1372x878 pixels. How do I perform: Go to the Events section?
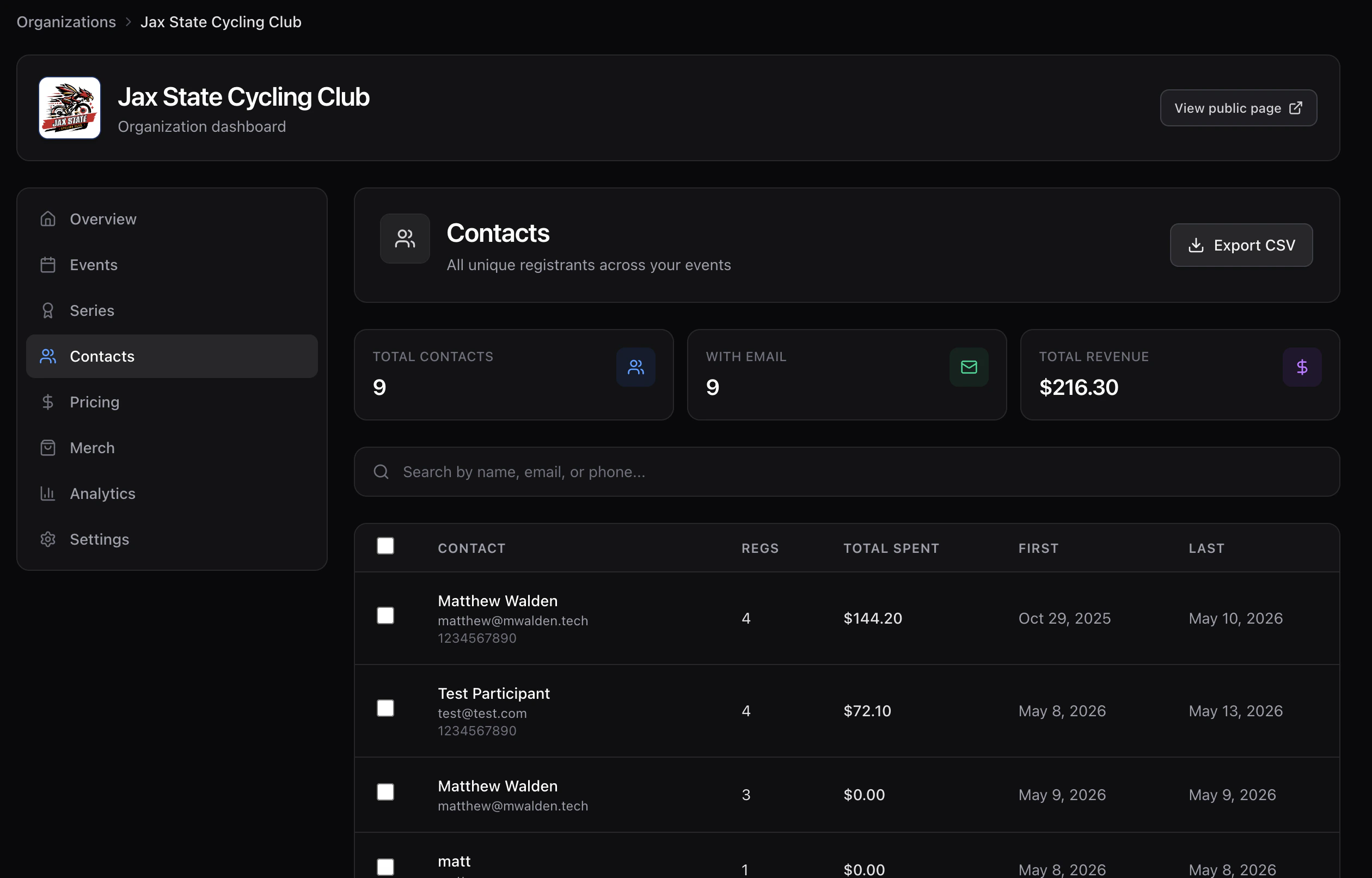[x=171, y=265]
